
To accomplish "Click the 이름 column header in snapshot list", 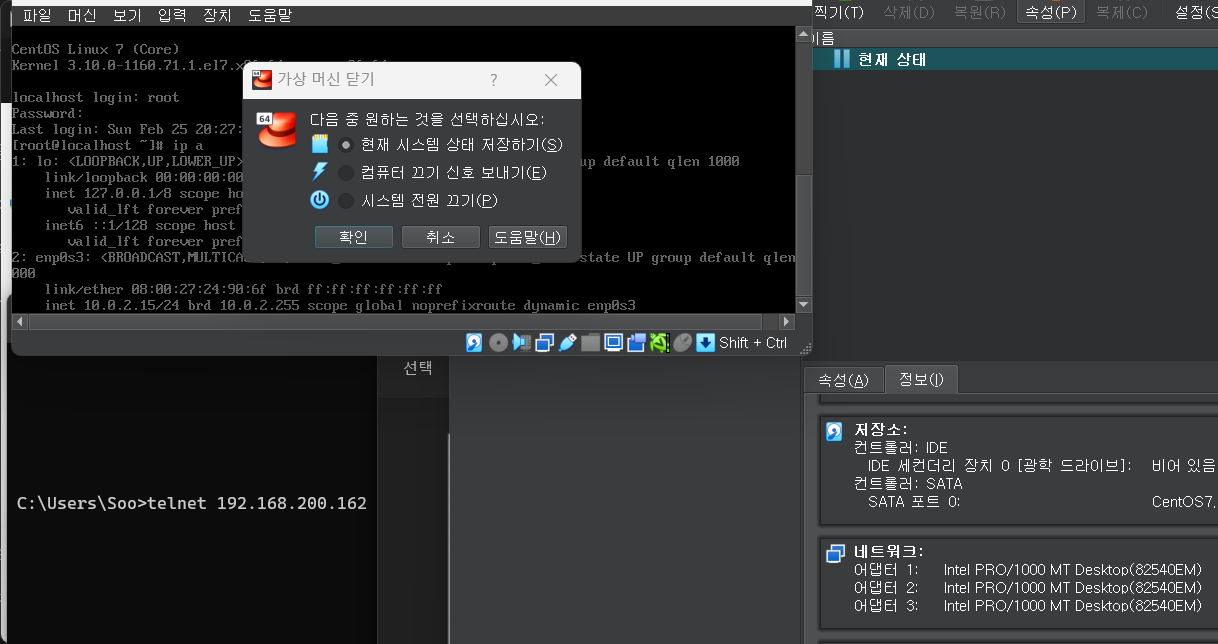I will click(1014, 38).
